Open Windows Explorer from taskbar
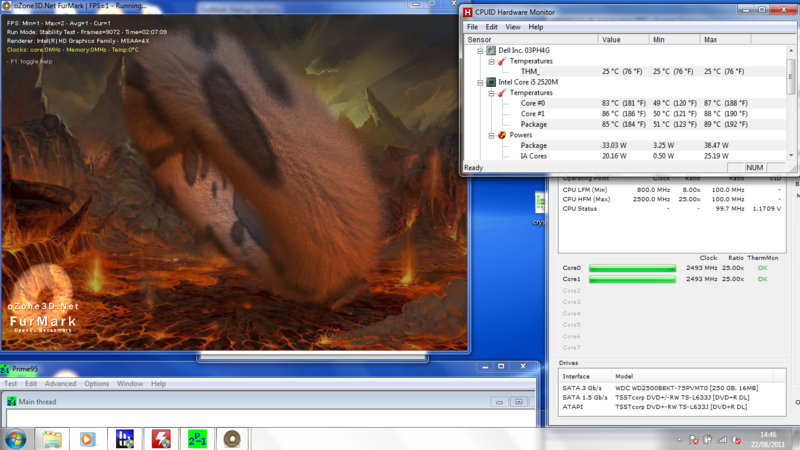800x450 pixels. point(52,439)
